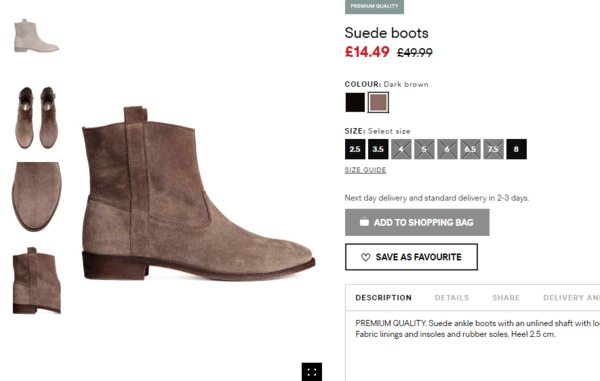Choose size 2.5
The height and width of the screenshot is (381, 600).
click(355, 149)
